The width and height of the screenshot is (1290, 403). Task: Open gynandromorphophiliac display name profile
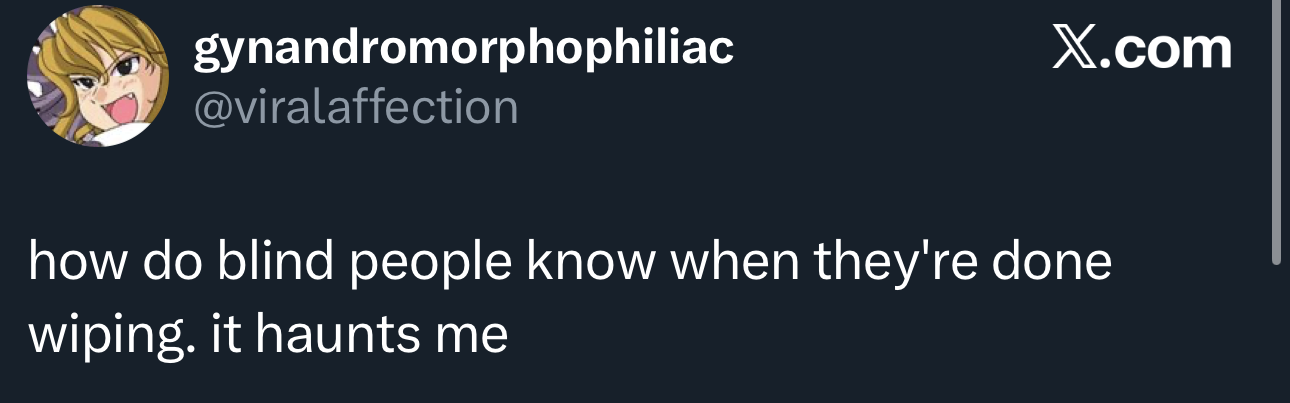tap(463, 48)
